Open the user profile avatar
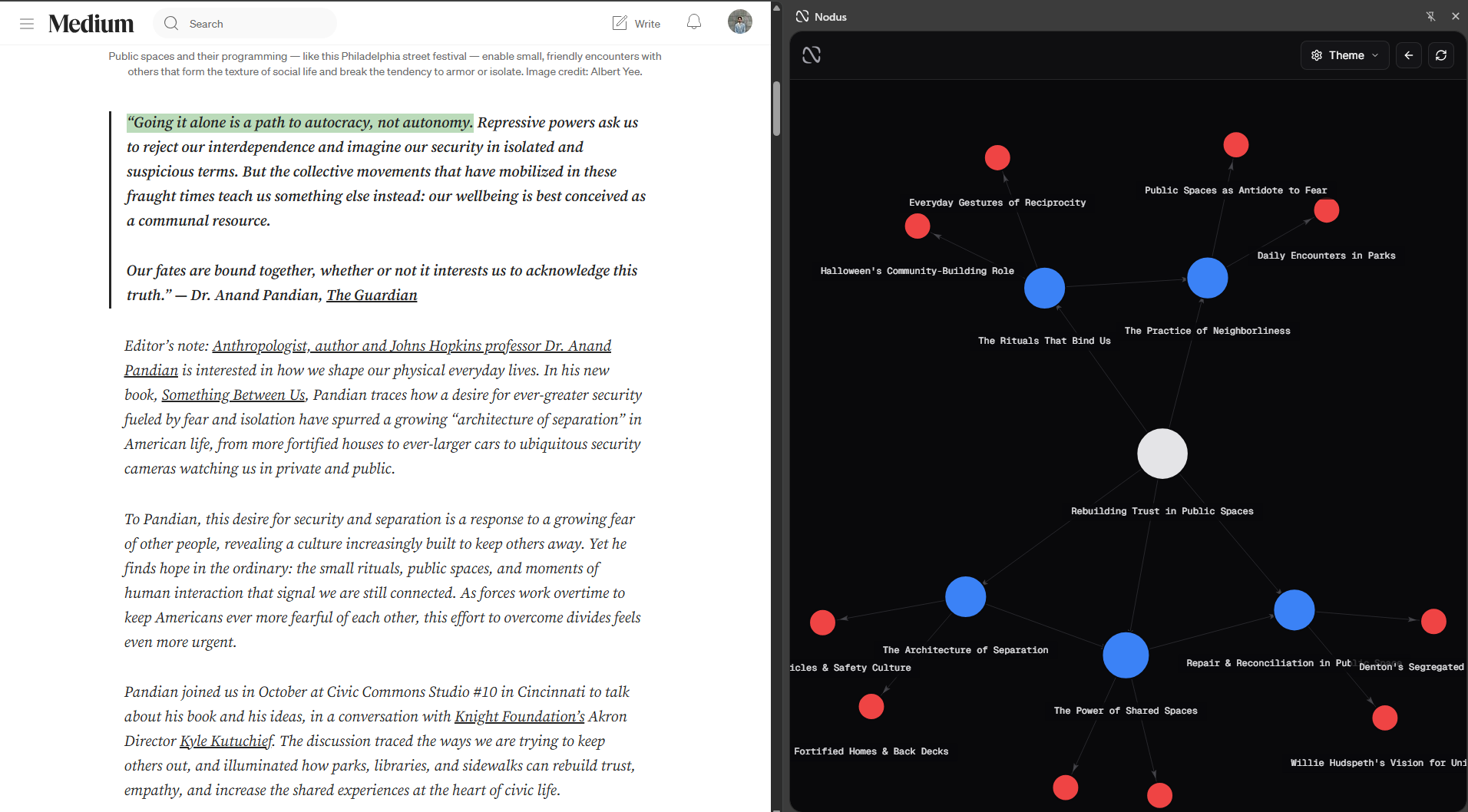The width and height of the screenshot is (1468, 812). tap(739, 22)
